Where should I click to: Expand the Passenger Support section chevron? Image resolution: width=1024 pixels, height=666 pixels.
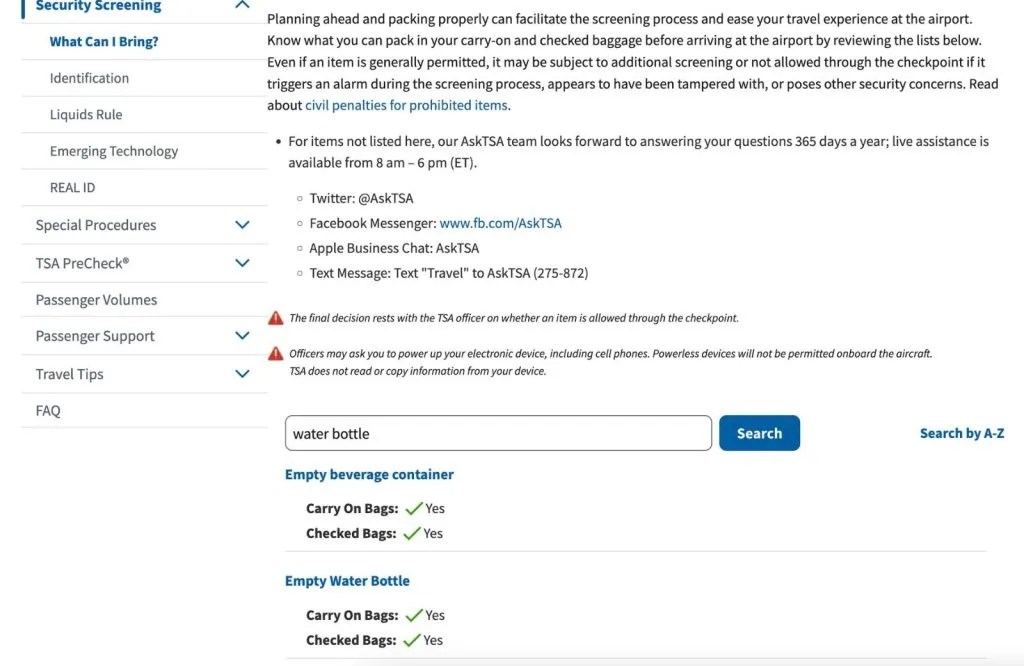[x=242, y=336]
